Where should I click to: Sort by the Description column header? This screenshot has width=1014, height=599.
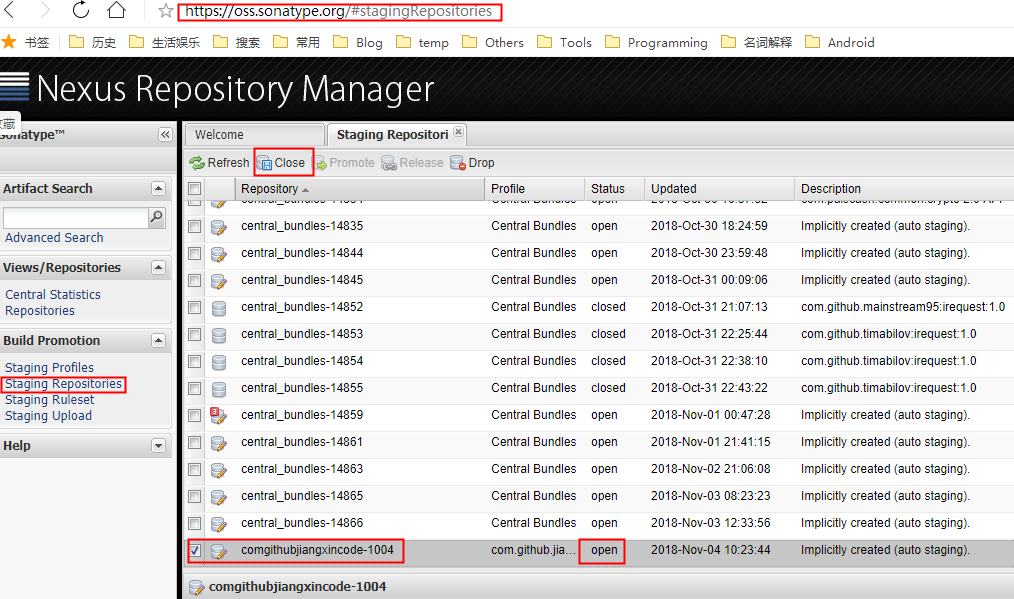coord(905,189)
